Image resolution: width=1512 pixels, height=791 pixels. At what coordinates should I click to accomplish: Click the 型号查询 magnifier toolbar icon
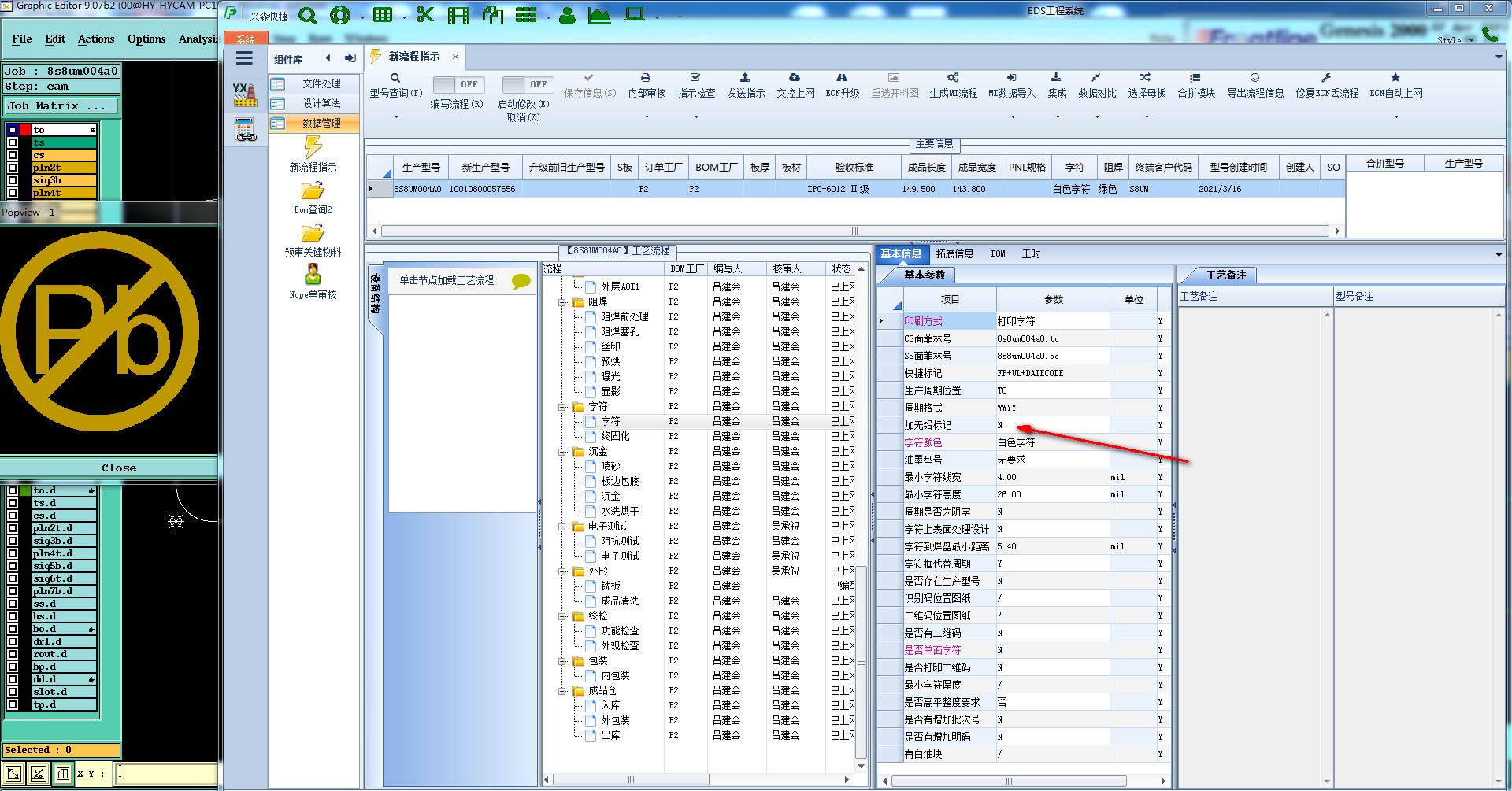coord(395,78)
